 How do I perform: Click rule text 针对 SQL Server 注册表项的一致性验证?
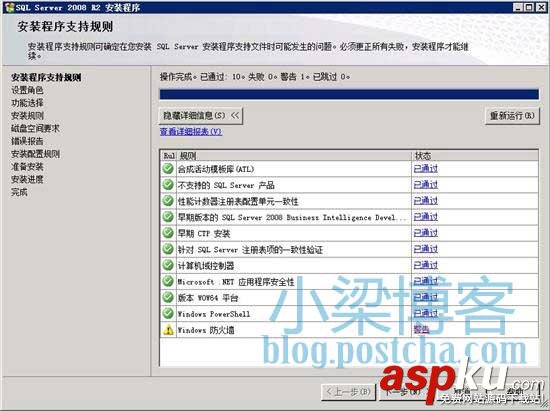(250, 250)
